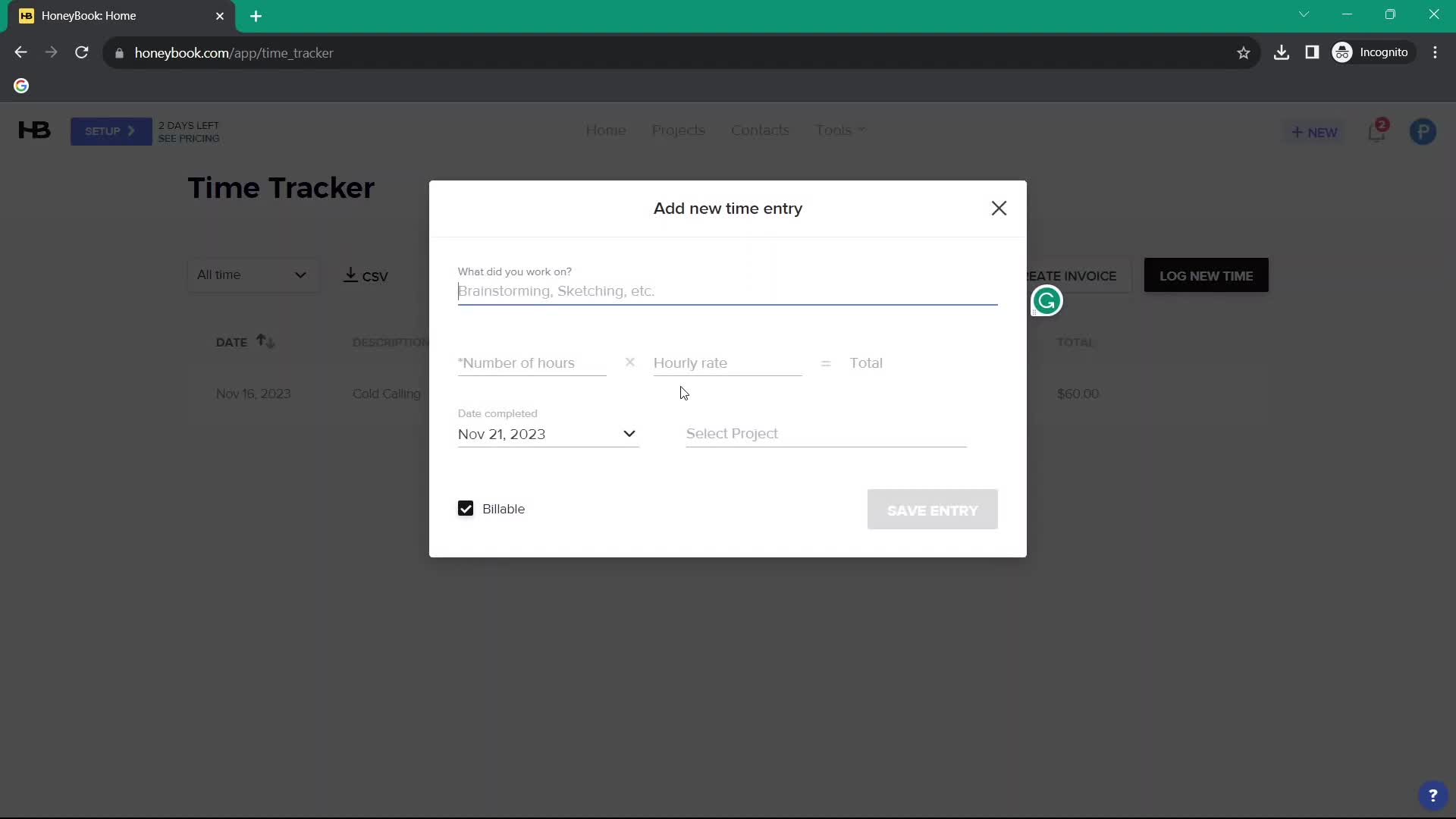This screenshot has width=1456, height=819.
Task: Expand the All time filter dropdown
Action: 252,275
